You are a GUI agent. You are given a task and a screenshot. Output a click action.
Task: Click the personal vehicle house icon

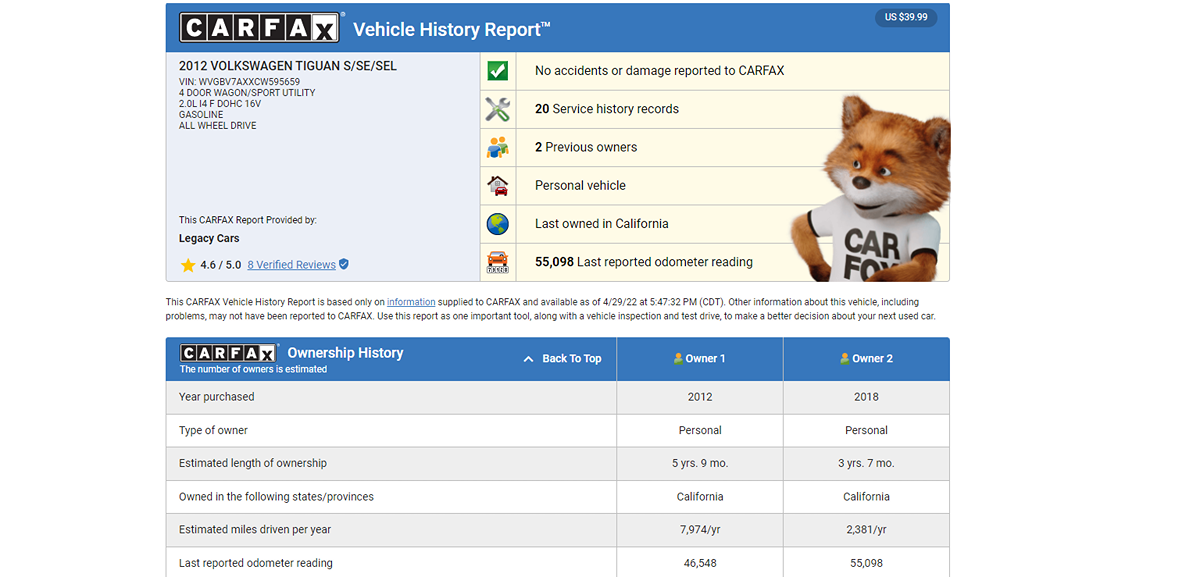tap(497, 185)
